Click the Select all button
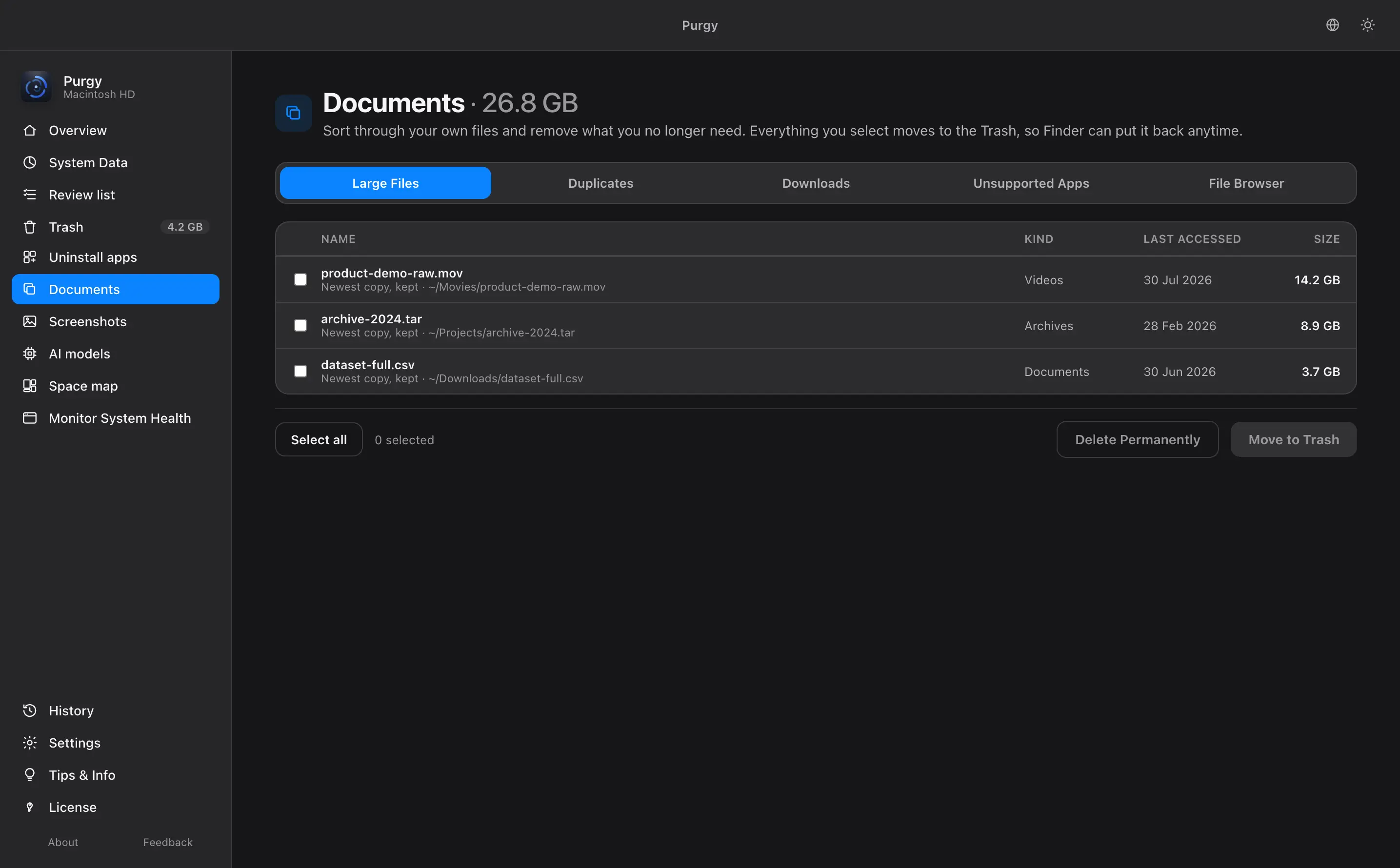The image size is (1400, 868). pyautogui.click(x=319, y=440)
